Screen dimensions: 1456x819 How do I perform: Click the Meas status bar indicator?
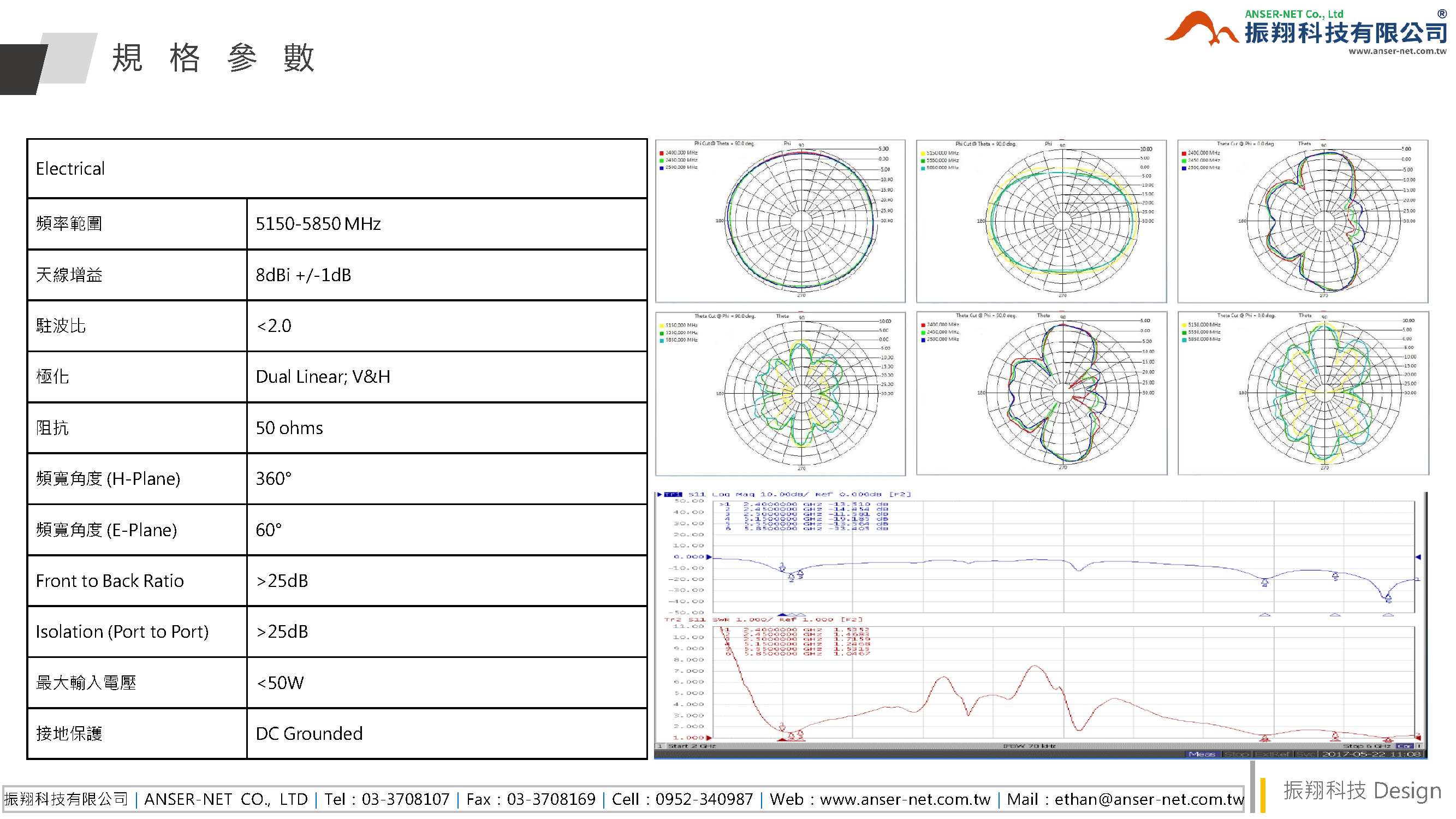click(x=1202, y=754)
